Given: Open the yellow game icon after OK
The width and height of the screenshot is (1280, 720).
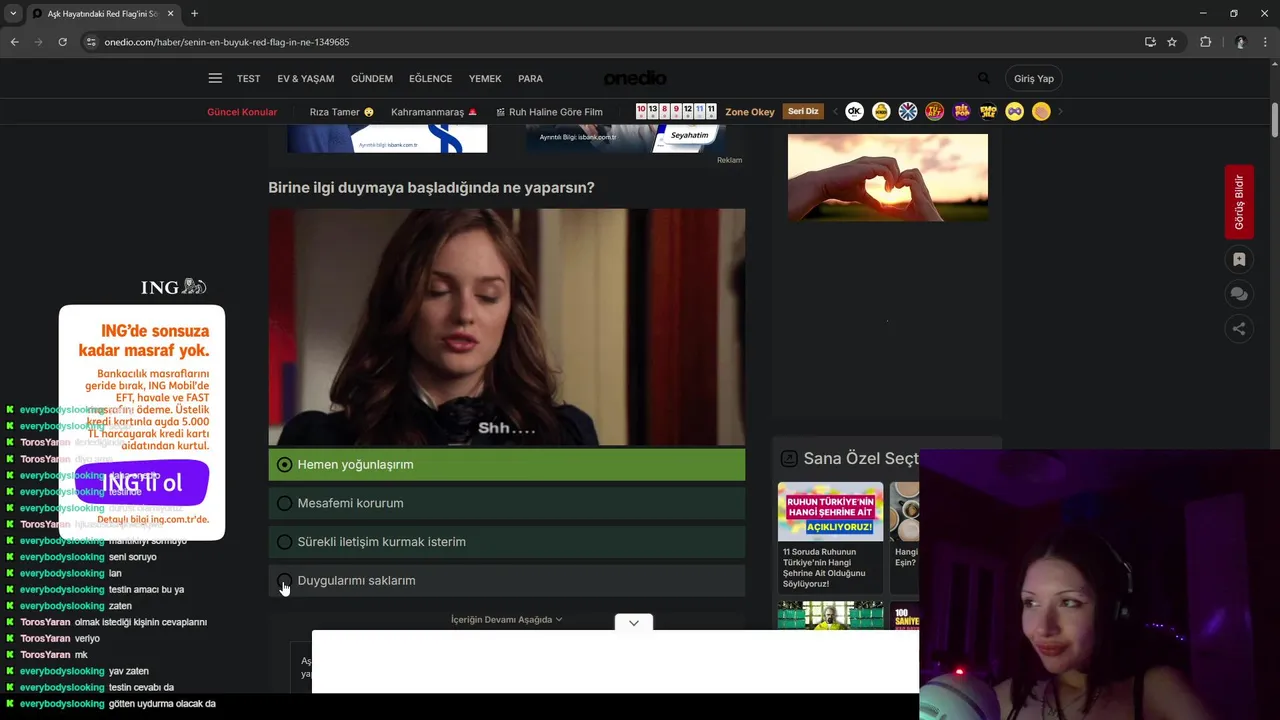Looking at the screenshot, I should coord(881,112).
